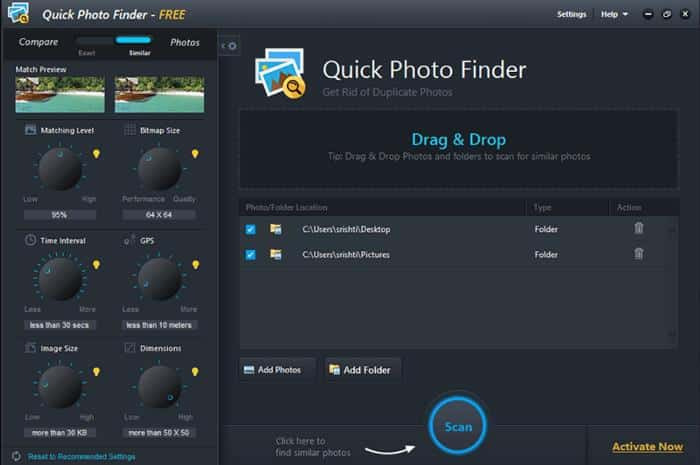This screenshot has width=700, height=465.
Task: Click the Quick Photo Finder title bar logo
Action: (19, 12)
